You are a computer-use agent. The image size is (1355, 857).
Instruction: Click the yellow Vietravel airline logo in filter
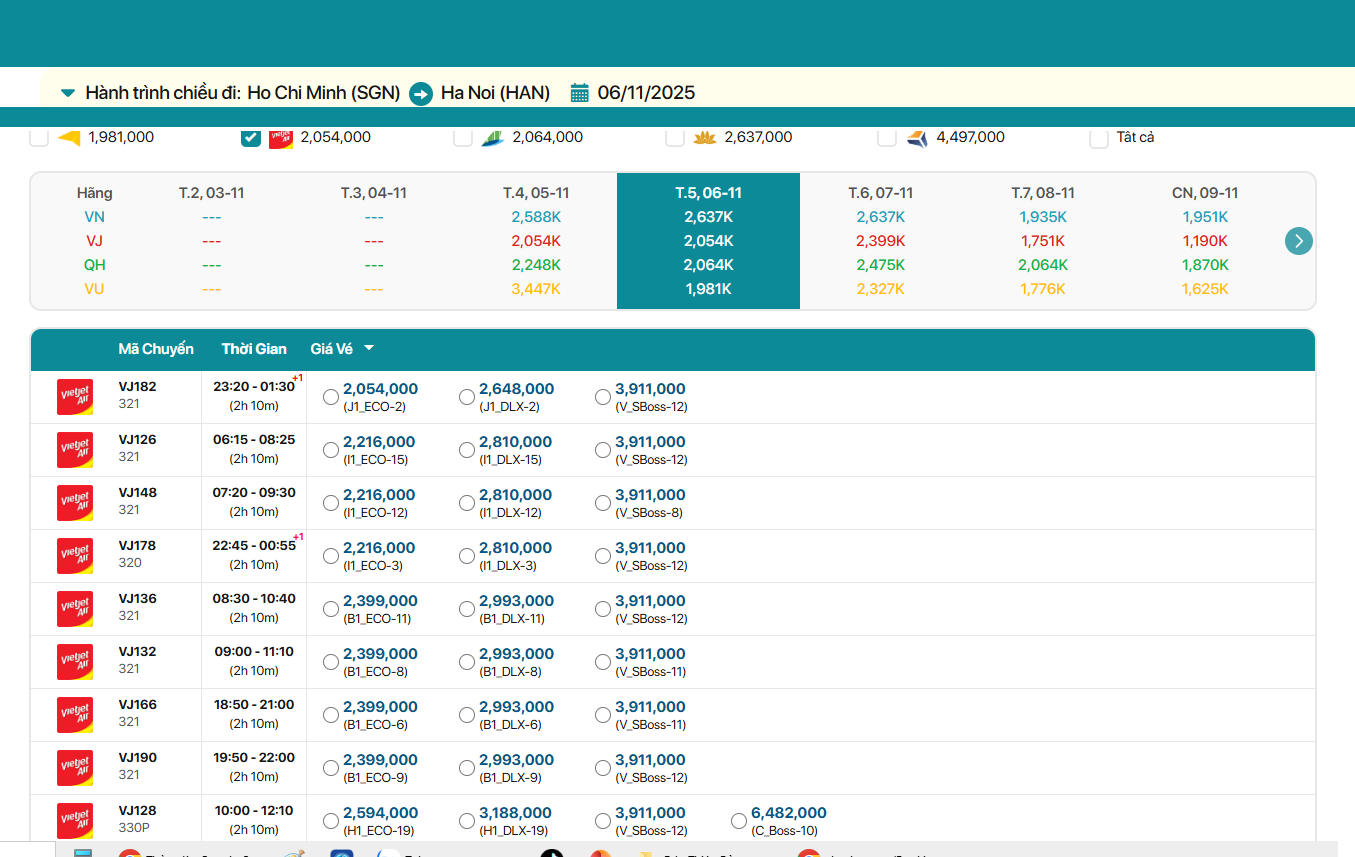(69, 138)
